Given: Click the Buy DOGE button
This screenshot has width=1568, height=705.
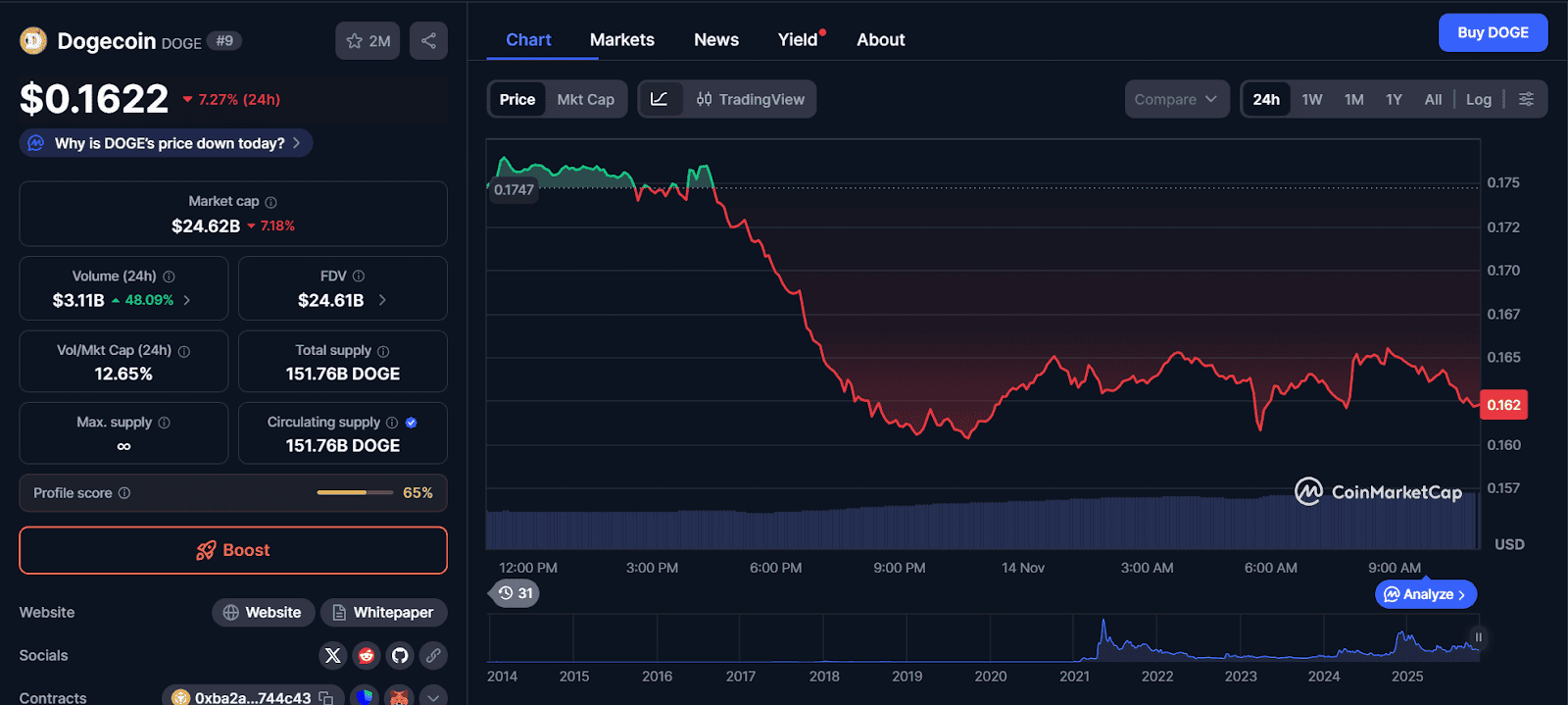Looking at the screenshot, I should pyautogui.click(x=1493, y=32).
